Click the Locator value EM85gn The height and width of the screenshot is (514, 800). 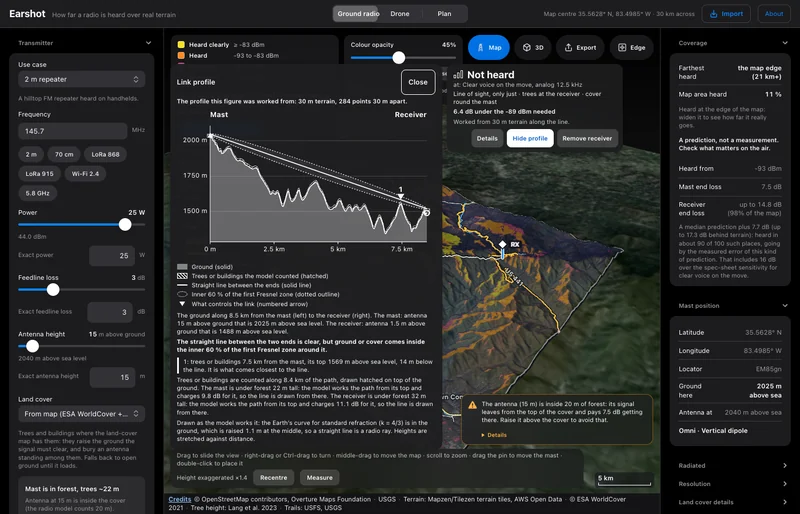[768, 369]
